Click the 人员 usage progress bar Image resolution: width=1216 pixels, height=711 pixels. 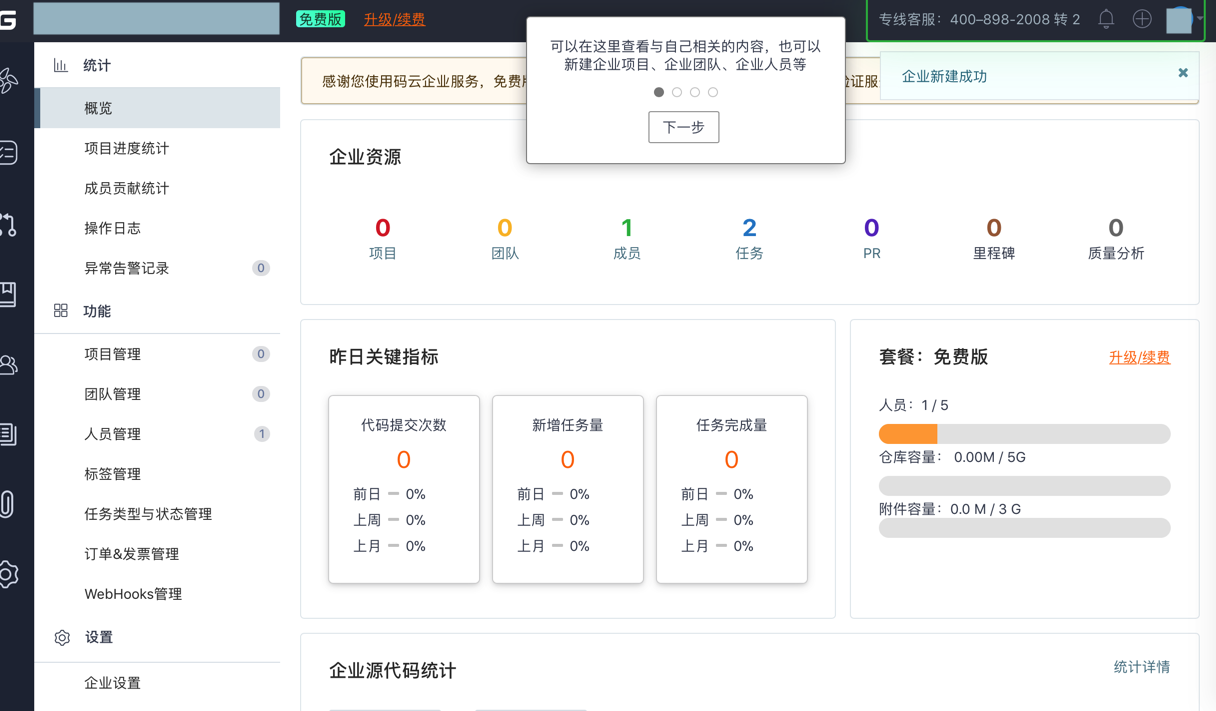click(1024, 433)
